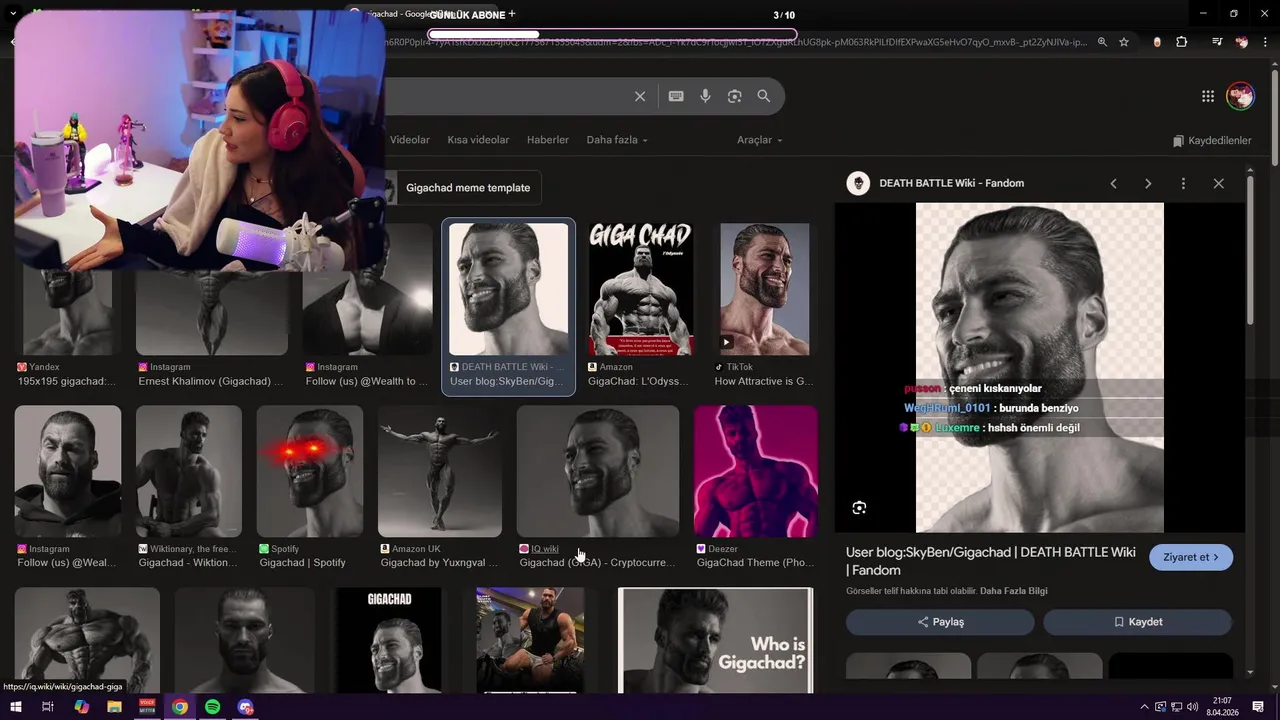Open the Deezer GigaChad Theme thumbnail
The image size is (1280, 720).
tap(755, 471)
